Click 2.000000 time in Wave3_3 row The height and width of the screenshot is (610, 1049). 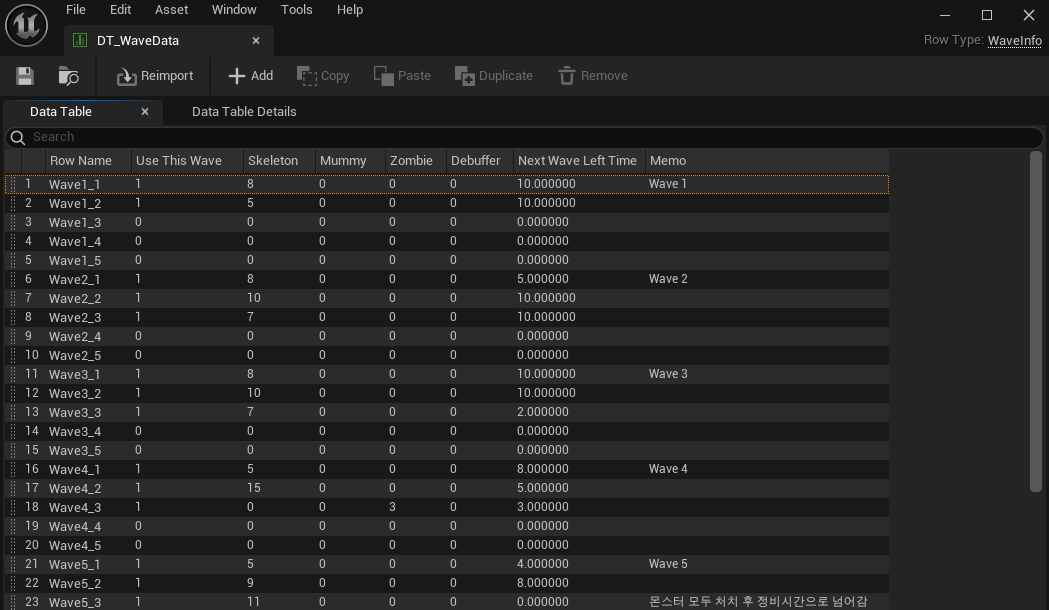[x=543, y=412]
